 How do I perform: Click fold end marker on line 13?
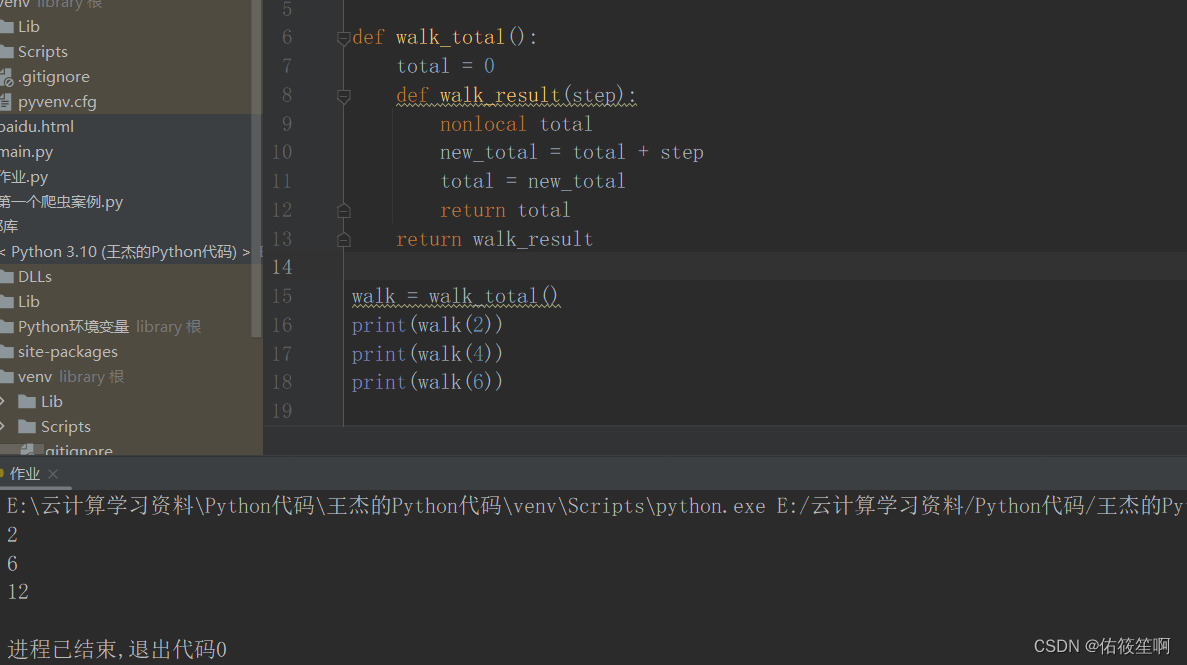coord(343,239)
